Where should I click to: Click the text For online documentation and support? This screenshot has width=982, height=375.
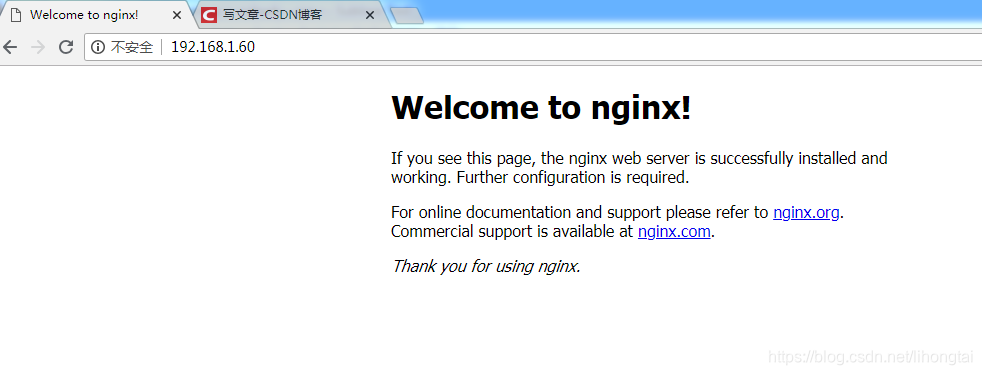[526, 213]
